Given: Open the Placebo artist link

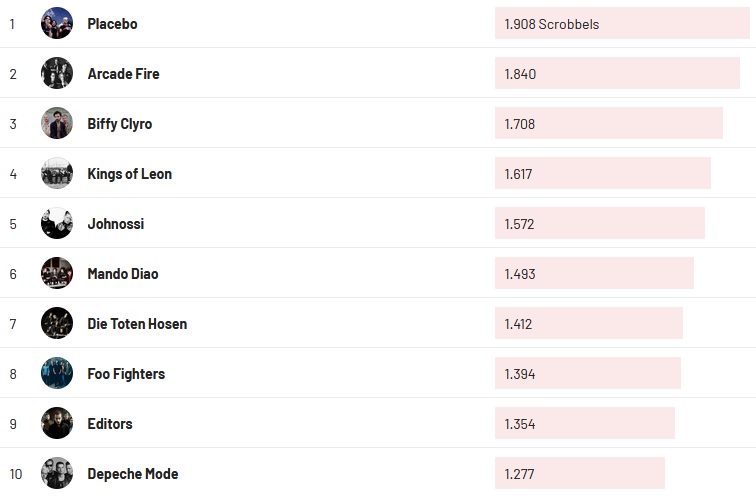Looking at the screenshot, I should pyautogui.click(x=112, y=23).
